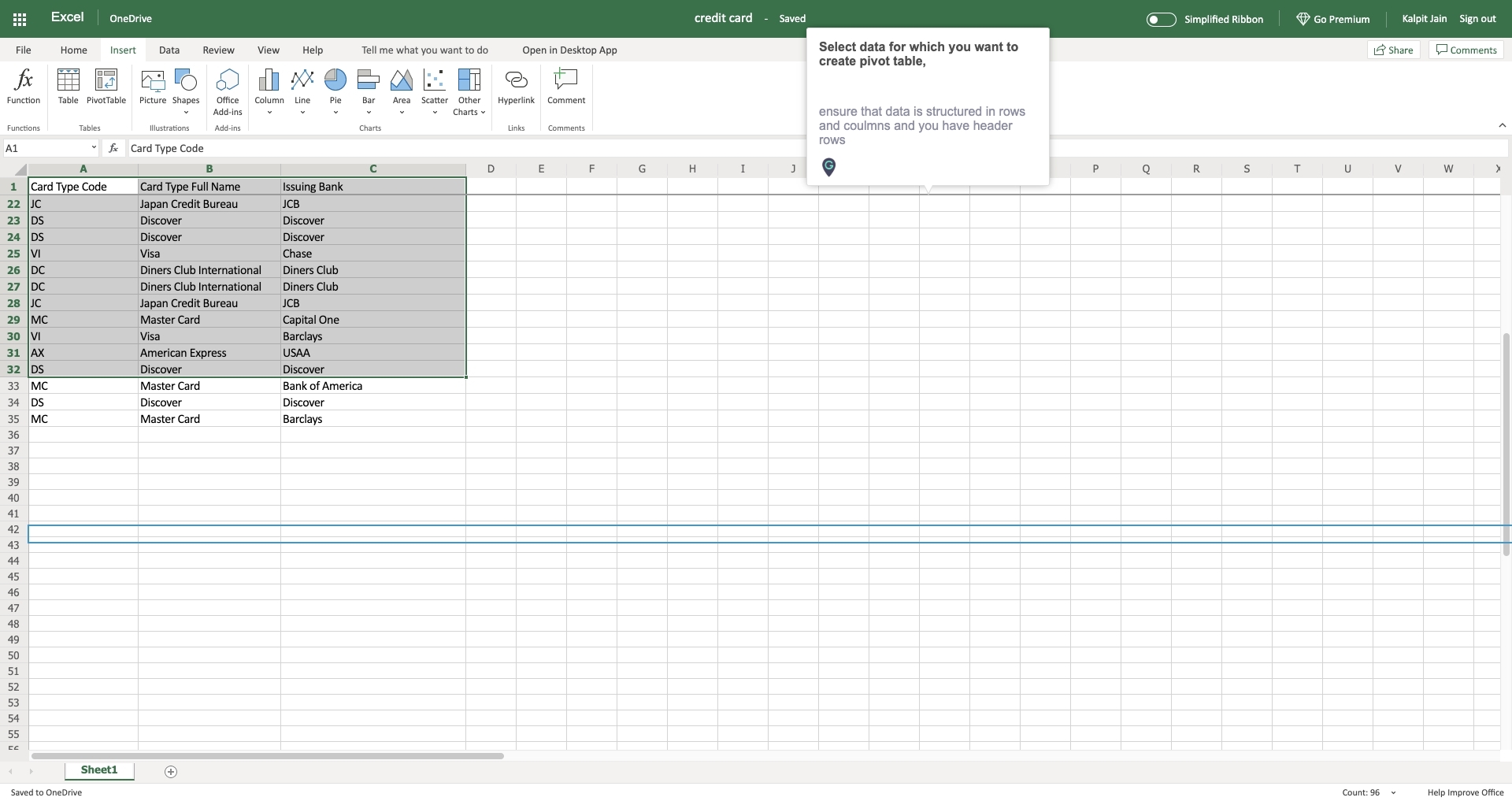Click the guide marker icon in tooltip
The height and width of the screenshot is (801, 1512).
(828, 167)
